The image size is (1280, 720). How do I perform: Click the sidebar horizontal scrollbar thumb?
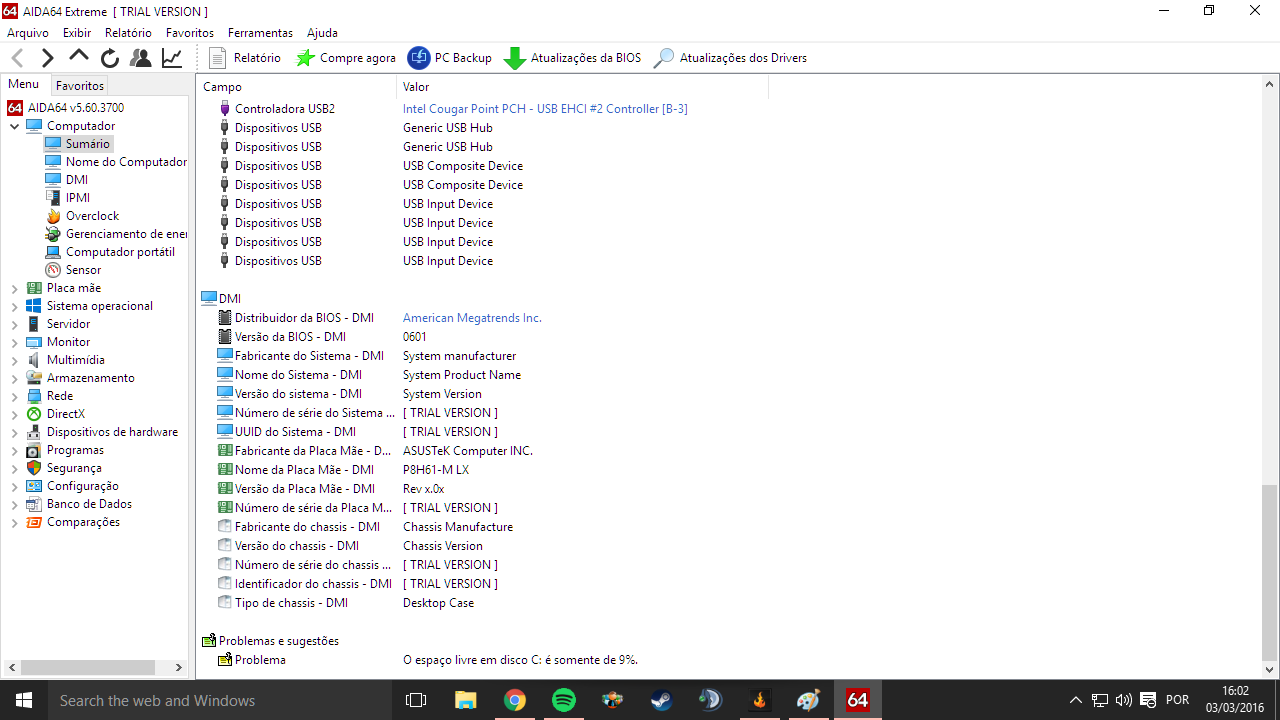[x=88, y=667]
